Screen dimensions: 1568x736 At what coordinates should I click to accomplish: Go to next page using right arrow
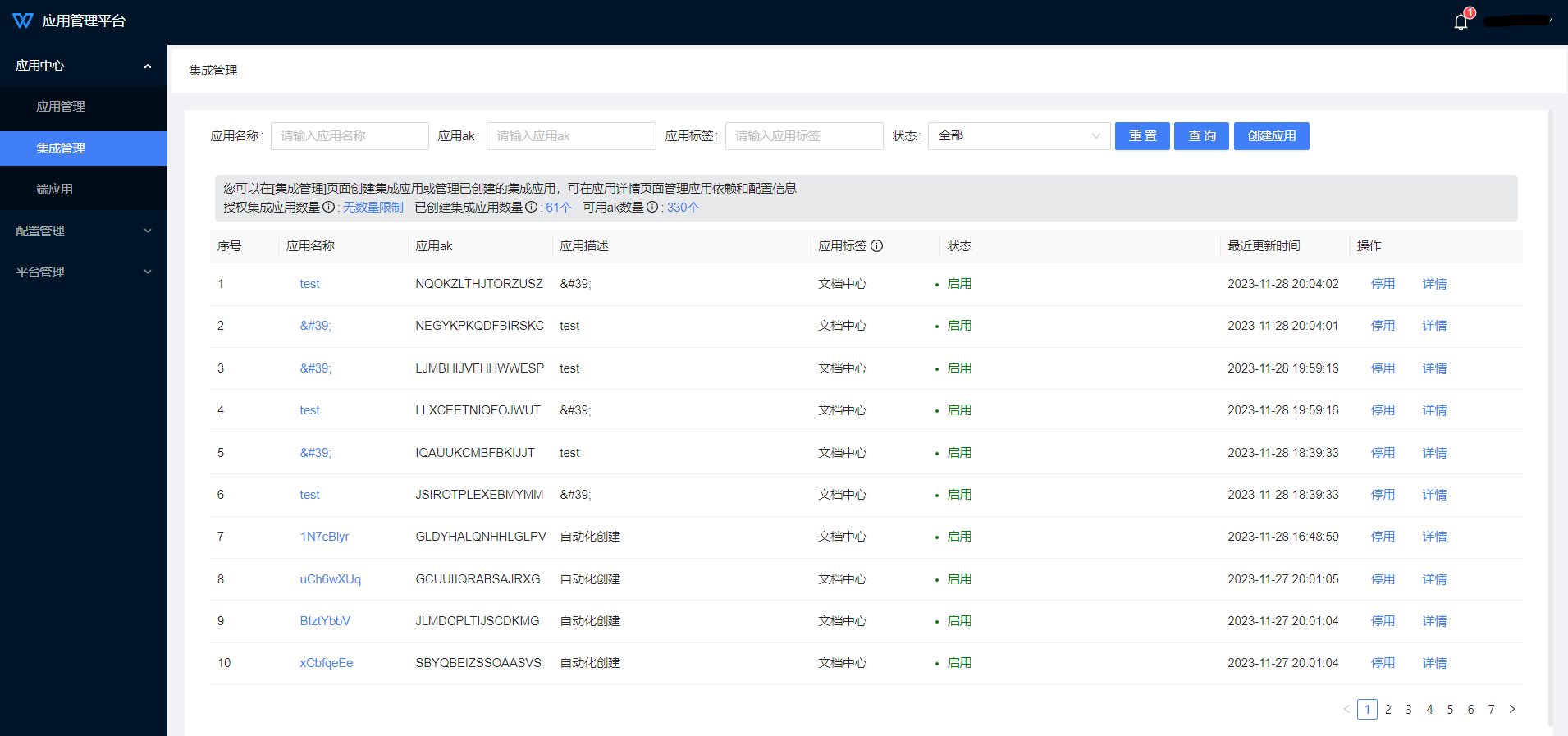click(1512, 710)
